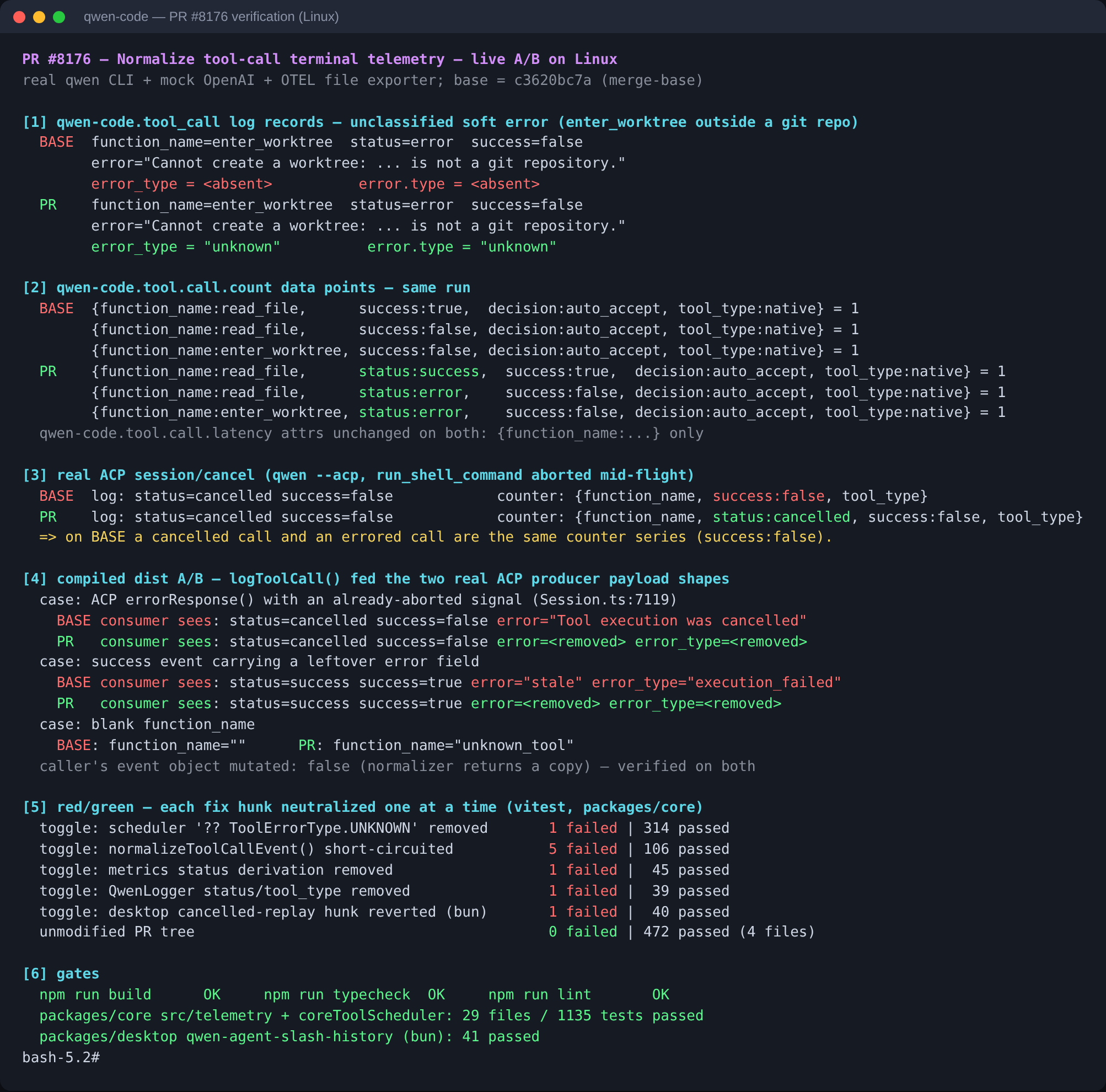This screenshot has height=1092, width=1106.
Task: Click the red text "error_type = <absent>"
Action: [181, 184]
